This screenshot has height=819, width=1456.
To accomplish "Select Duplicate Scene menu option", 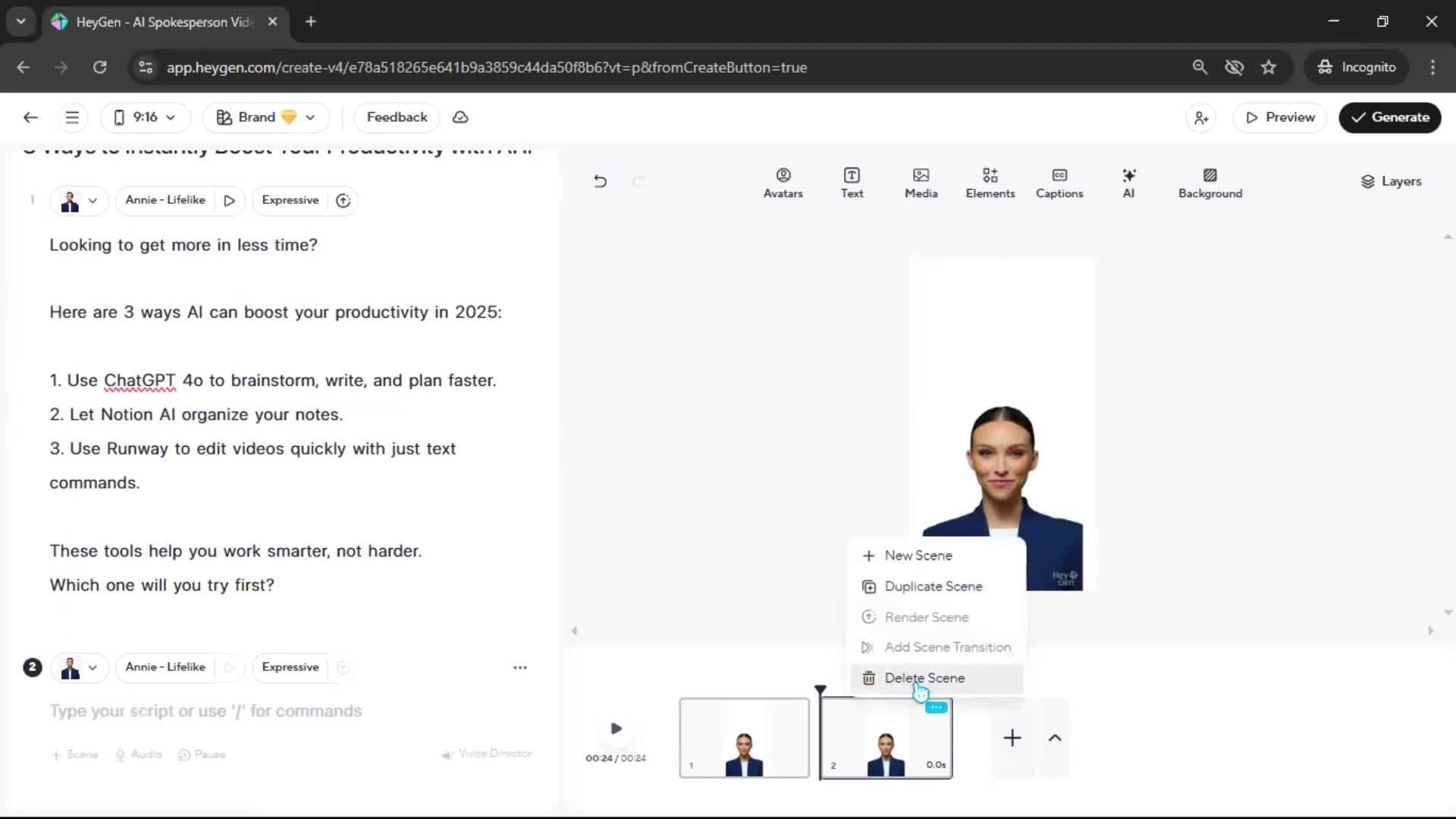I will click(x=933, y=586).
